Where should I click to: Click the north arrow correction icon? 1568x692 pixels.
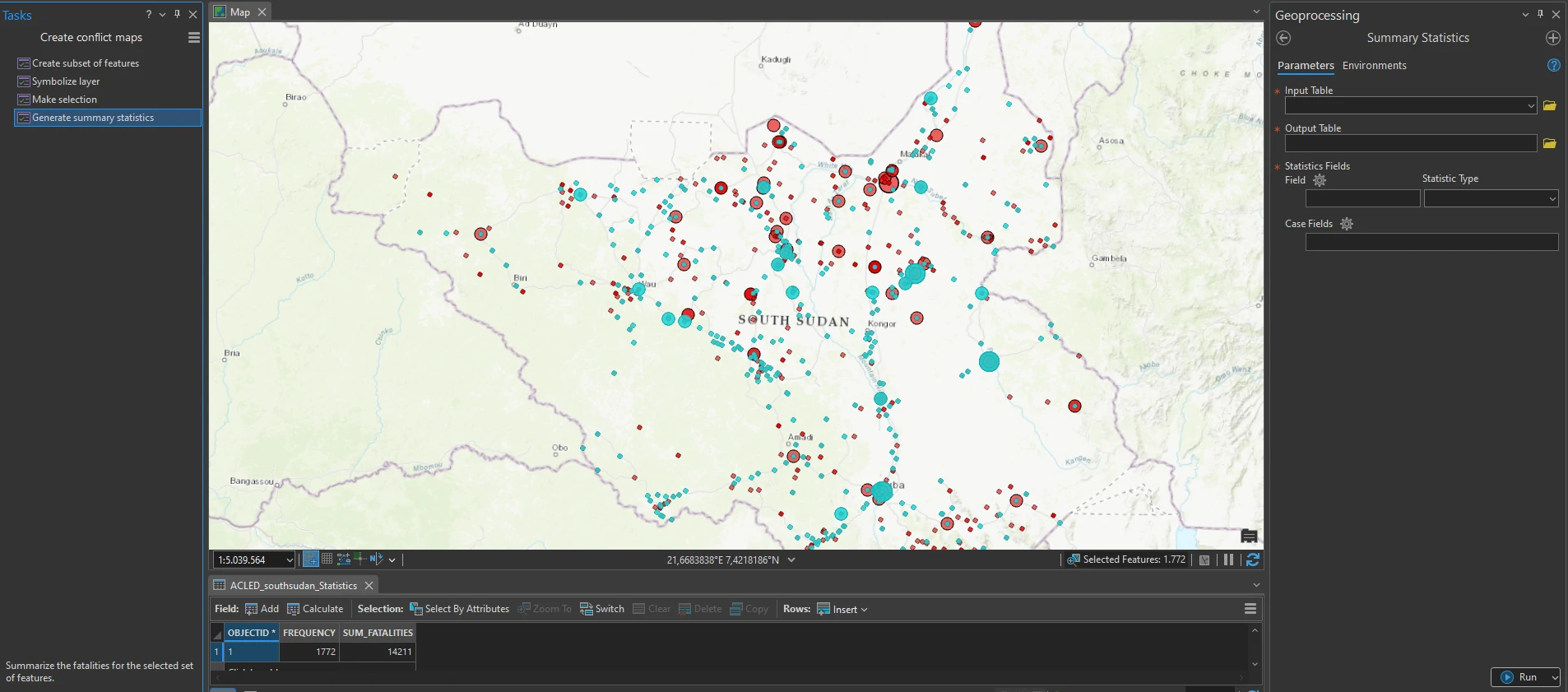click(x=376, y=560)
